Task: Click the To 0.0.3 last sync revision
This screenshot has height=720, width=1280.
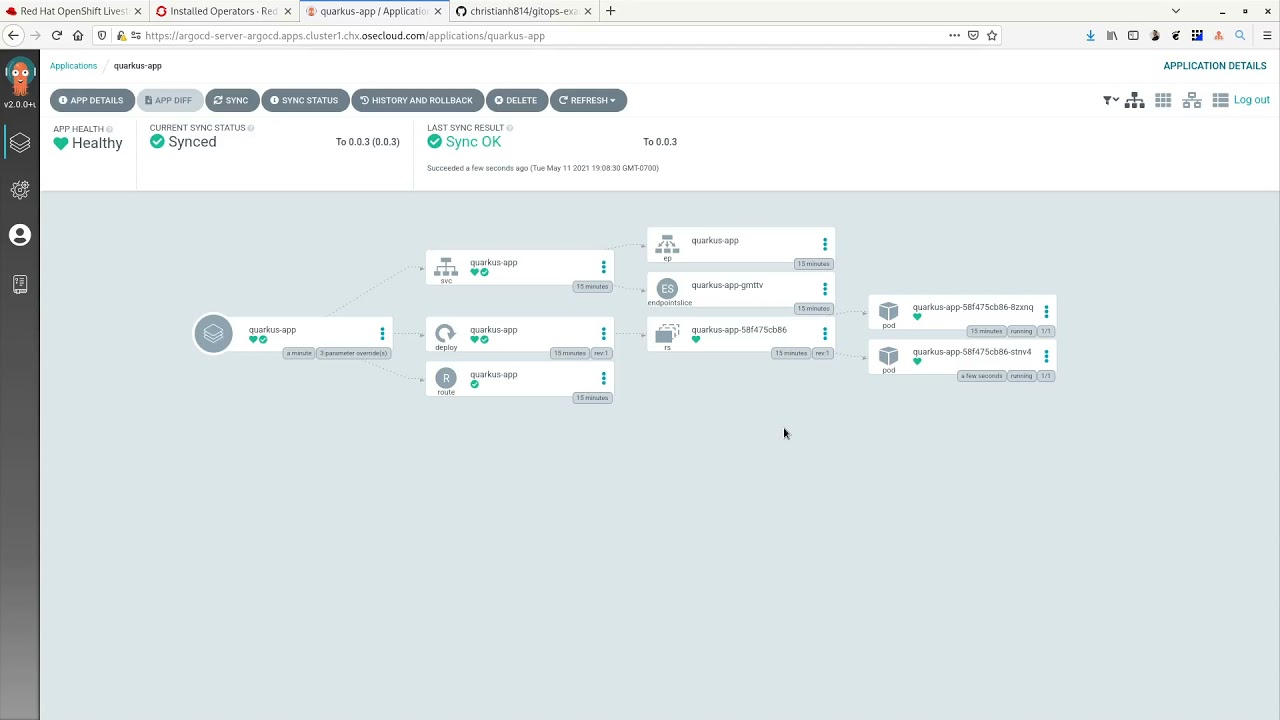Action: tap(660, 142)
